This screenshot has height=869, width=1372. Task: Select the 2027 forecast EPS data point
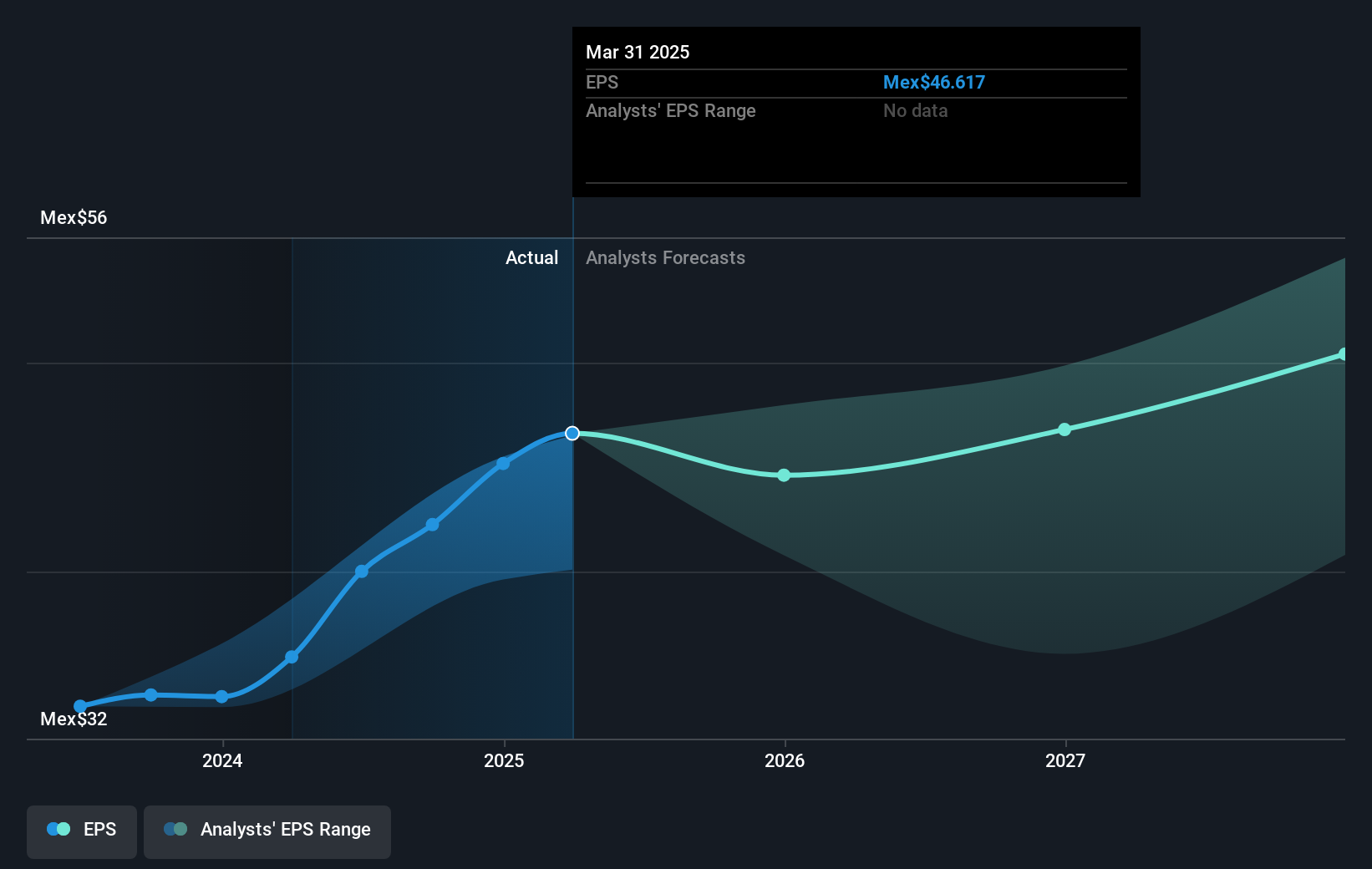click(1065, 429)
